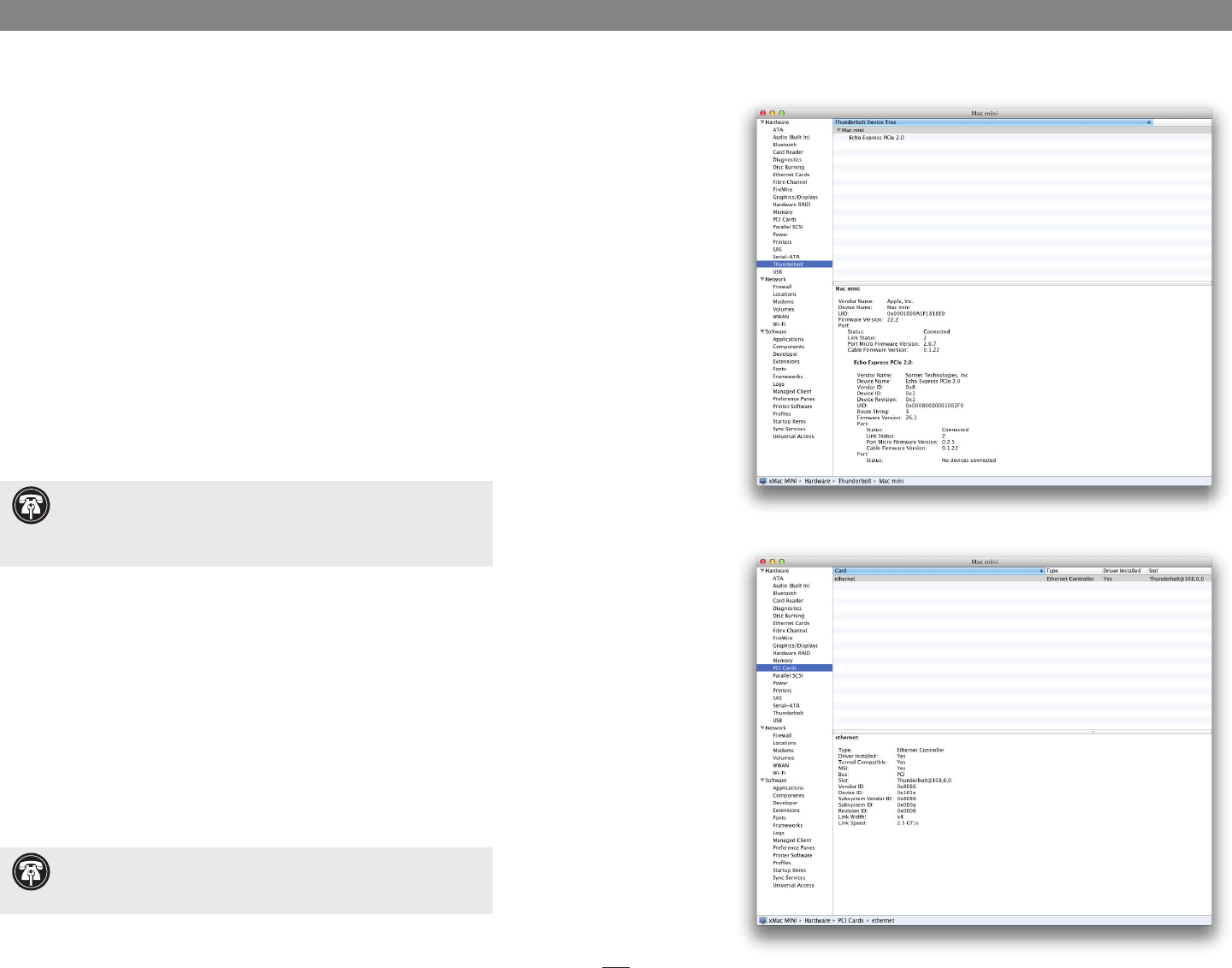Open Applications in the Thunderbolt window sidebar
This screenshot has height=968, width=1232.
[788, 339]
